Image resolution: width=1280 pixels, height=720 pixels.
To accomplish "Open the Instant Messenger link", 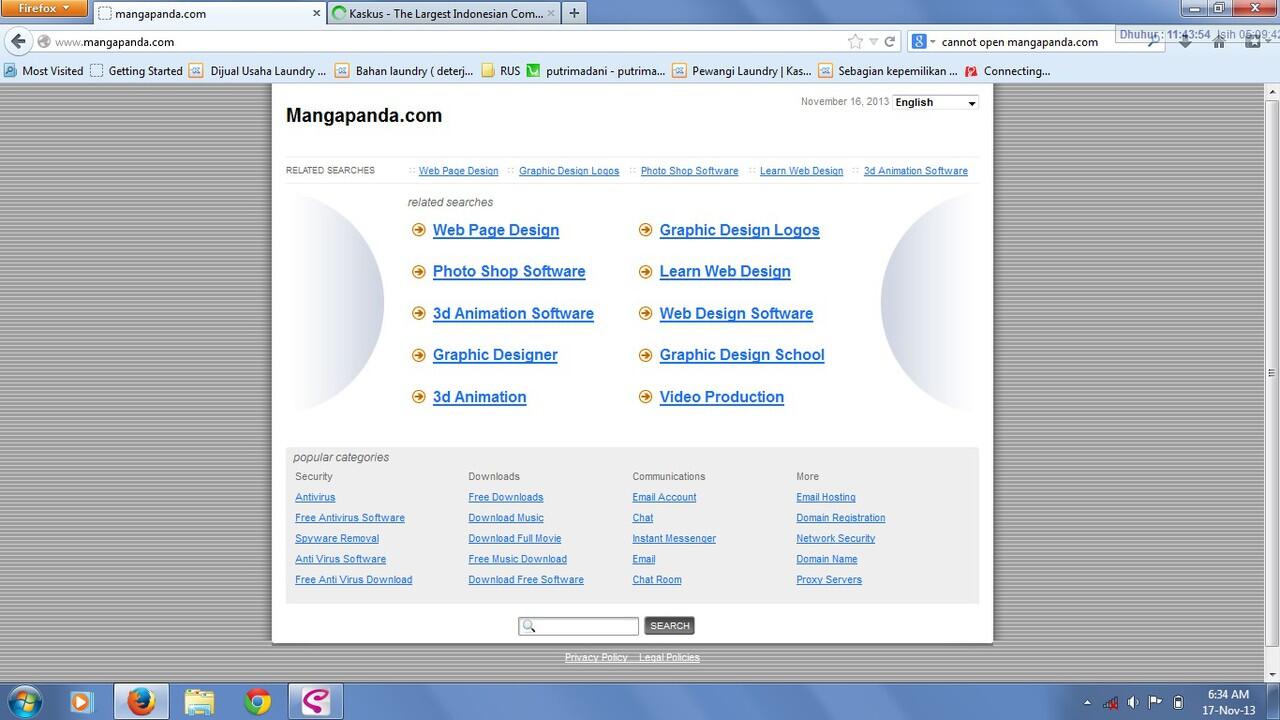I will click(x=674, y=538).
